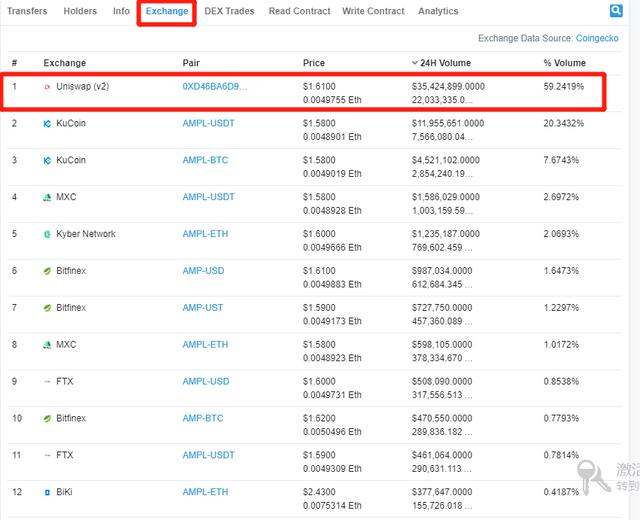Open KuCoin AMPL-BTC pair link
The height and width of the screenshot is (520, 640).
[x=205, y=160]
